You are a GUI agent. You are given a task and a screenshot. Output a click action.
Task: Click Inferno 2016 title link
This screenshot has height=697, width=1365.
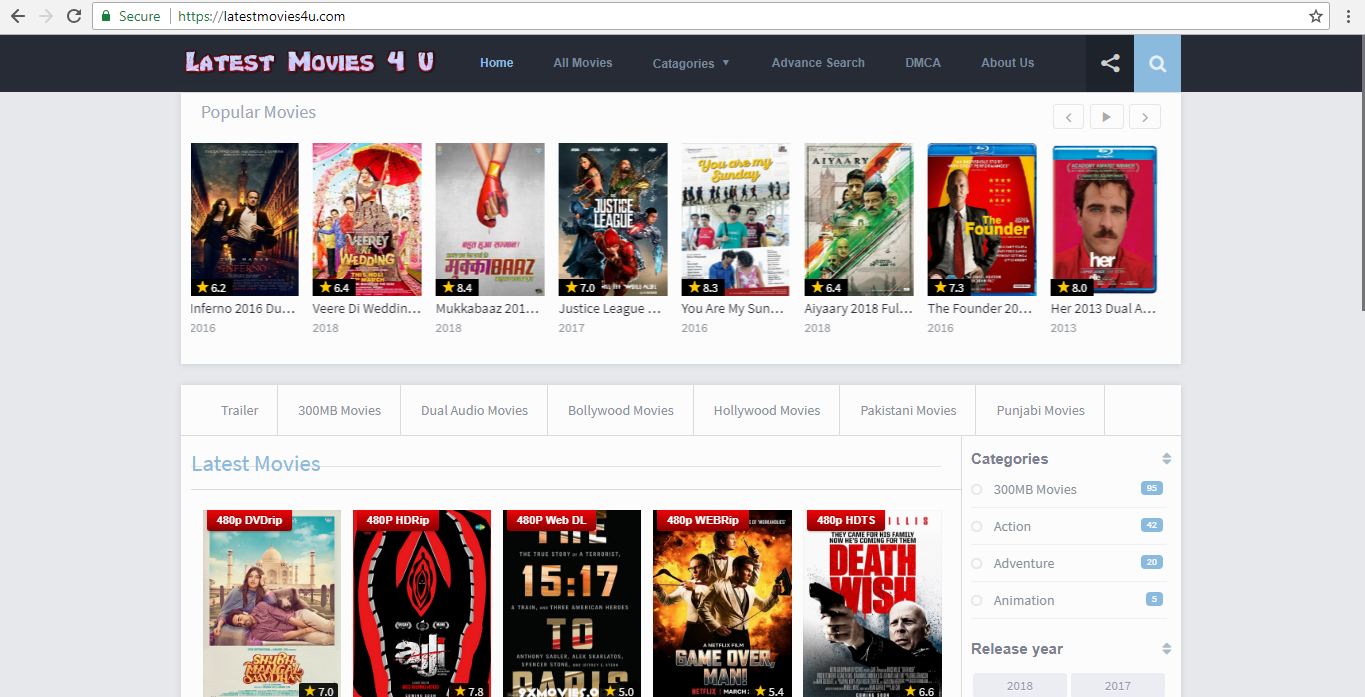tap(243, 309)
